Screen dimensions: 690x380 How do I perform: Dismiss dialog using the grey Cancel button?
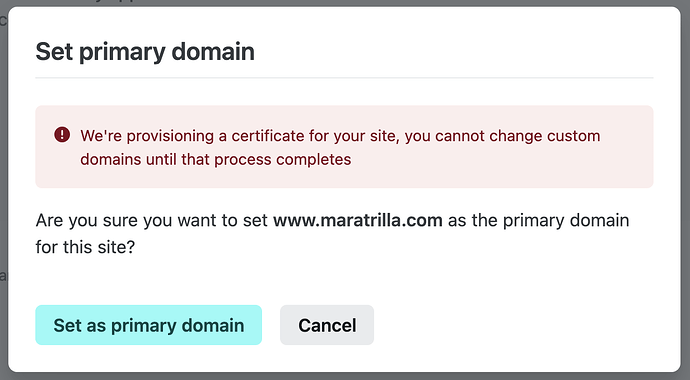pos(327,325)
